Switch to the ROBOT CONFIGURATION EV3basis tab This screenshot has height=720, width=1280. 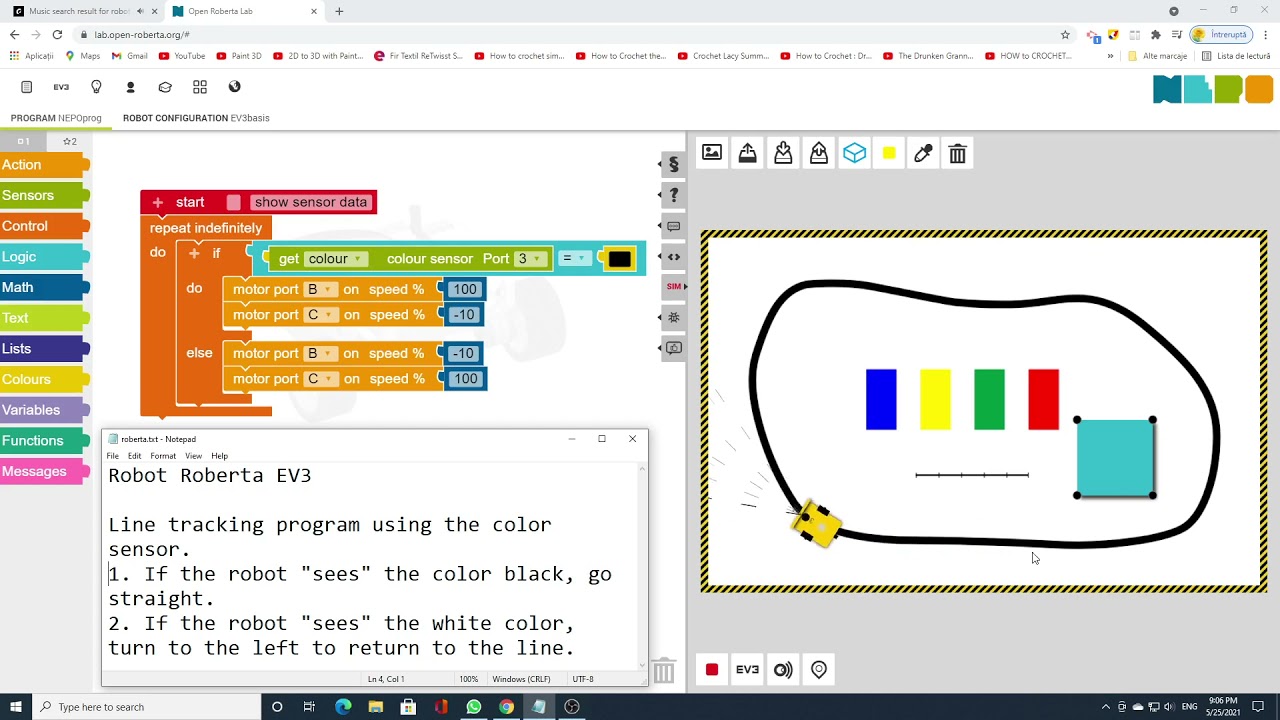pos(196,118)
